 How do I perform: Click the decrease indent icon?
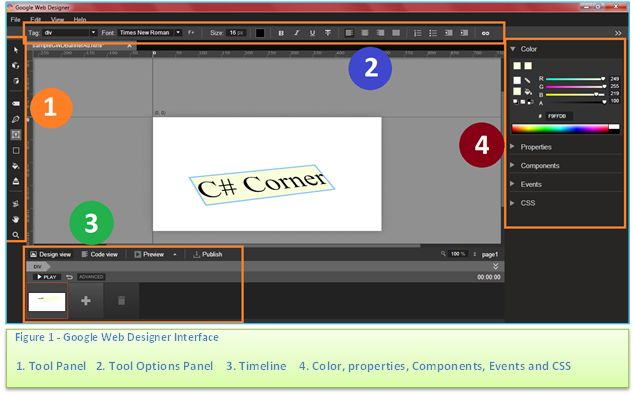pyautogui.click(x=449, y=33)
